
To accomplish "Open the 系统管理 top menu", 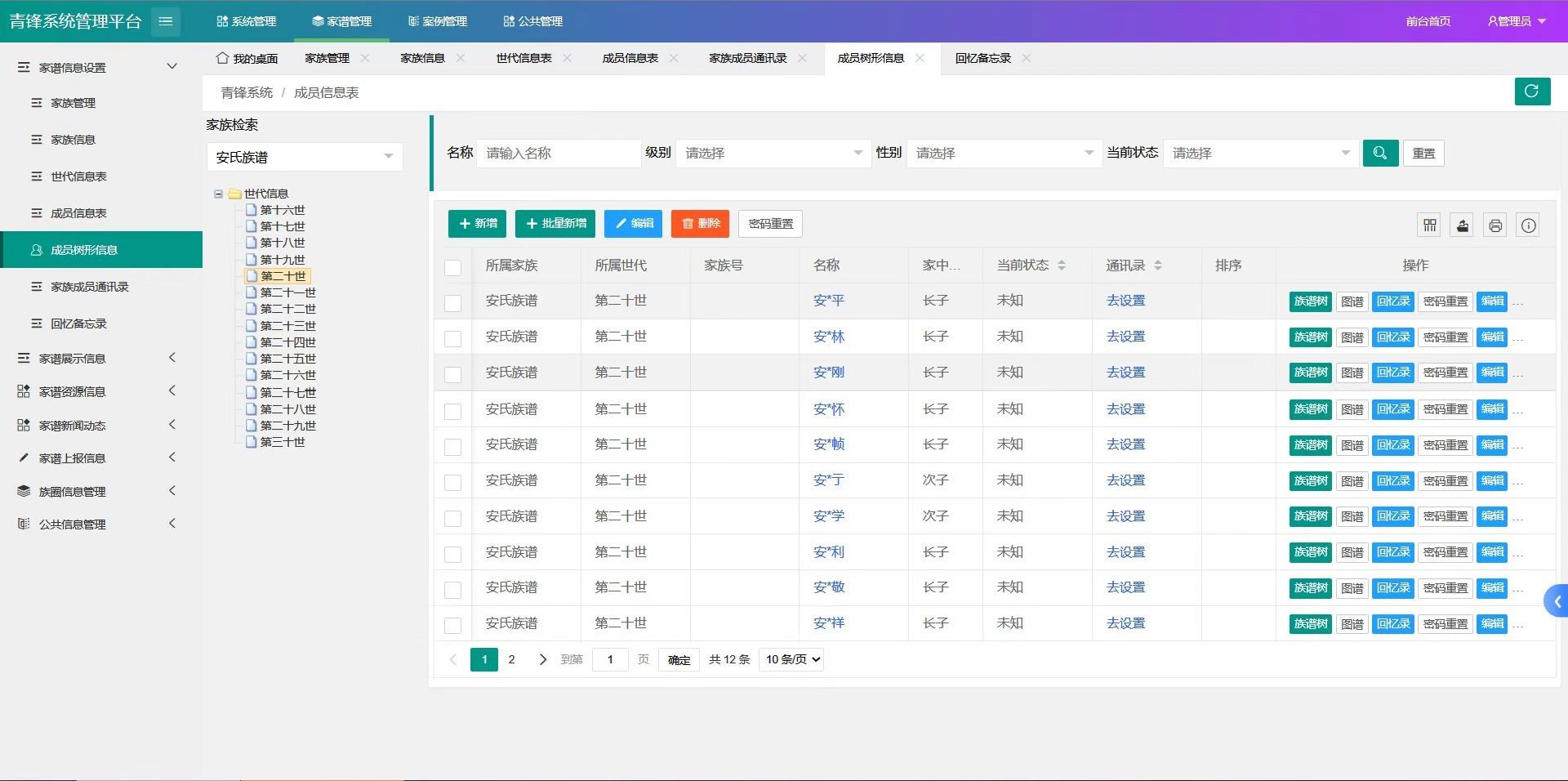I will pos(246,21).
